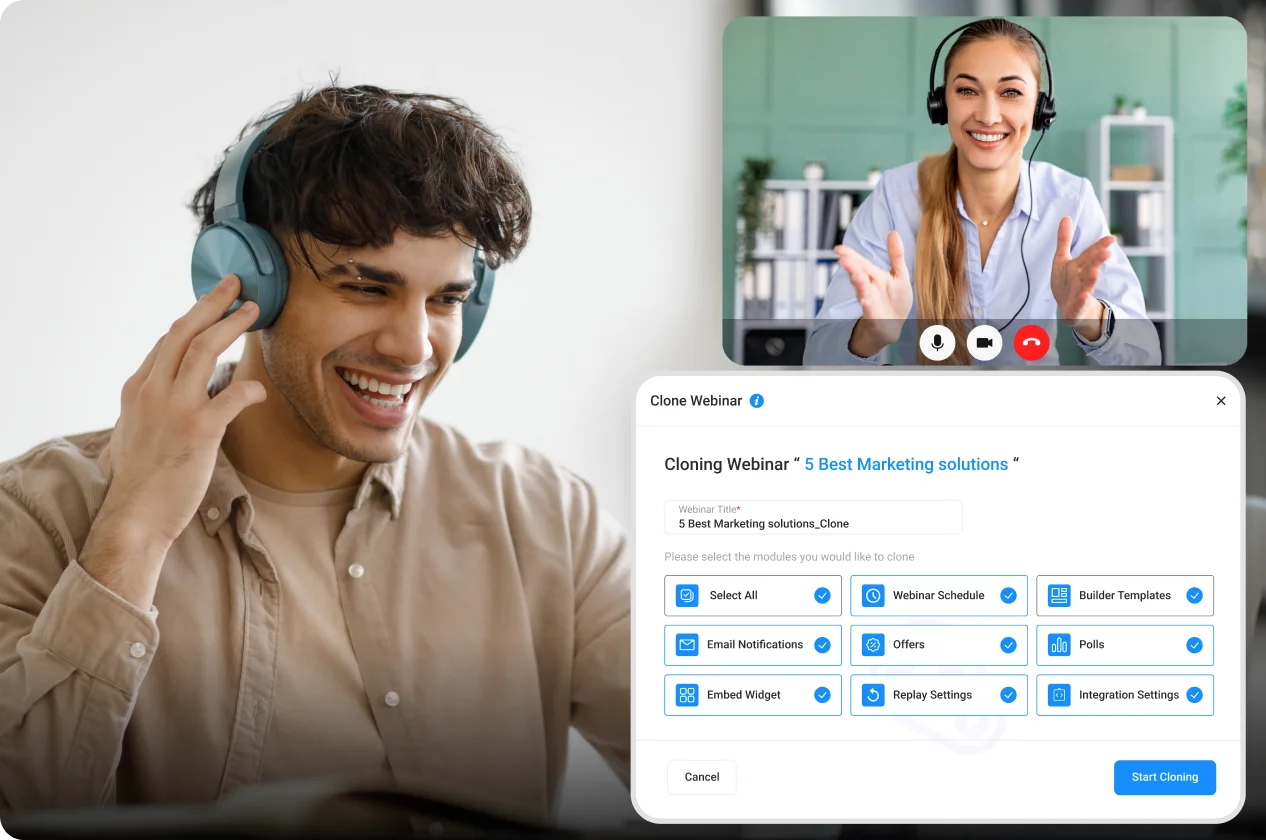Deselect the Polls module checkmark

[1194, 645]
